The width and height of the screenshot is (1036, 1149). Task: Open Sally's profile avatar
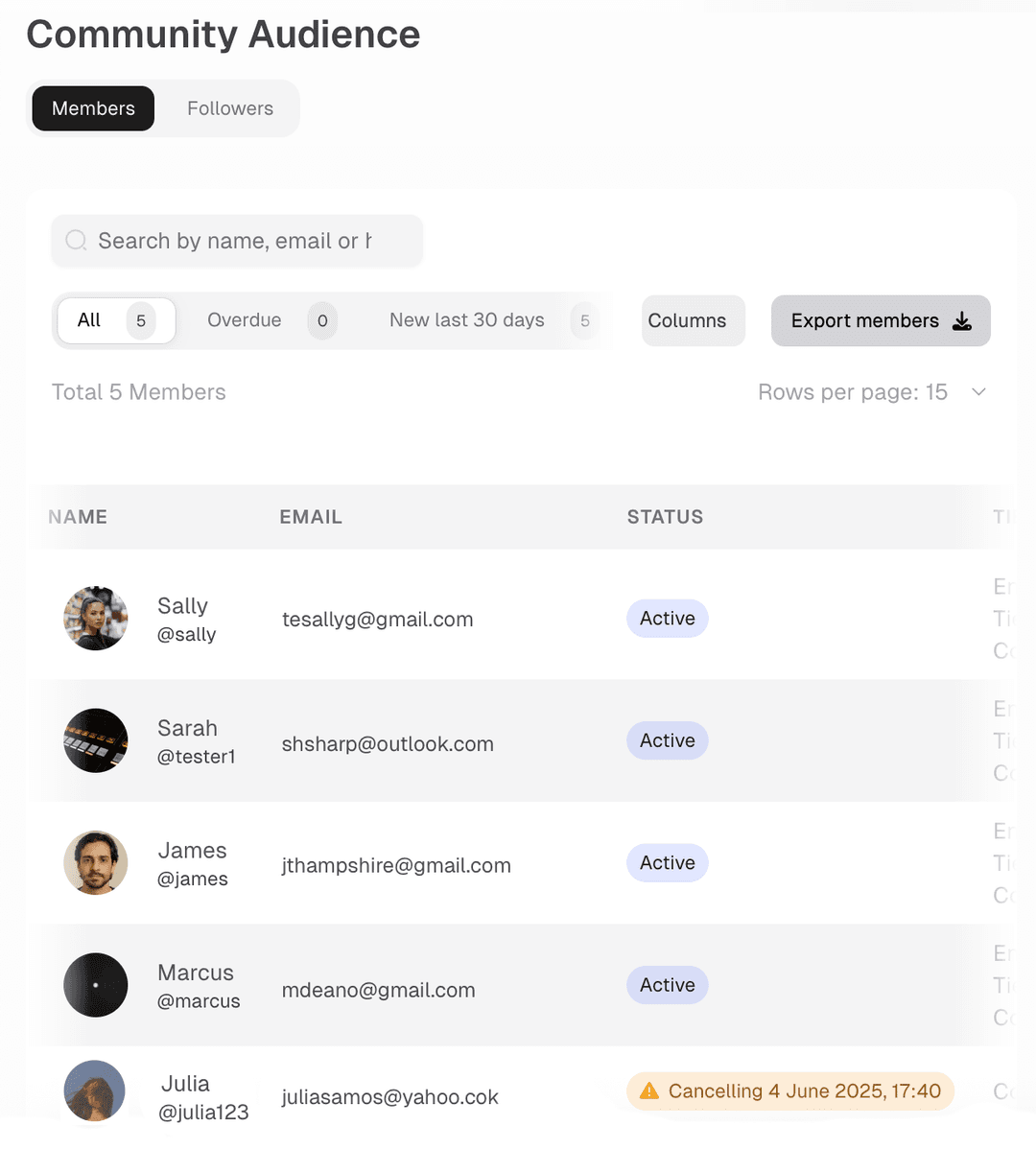click(96, 619)
